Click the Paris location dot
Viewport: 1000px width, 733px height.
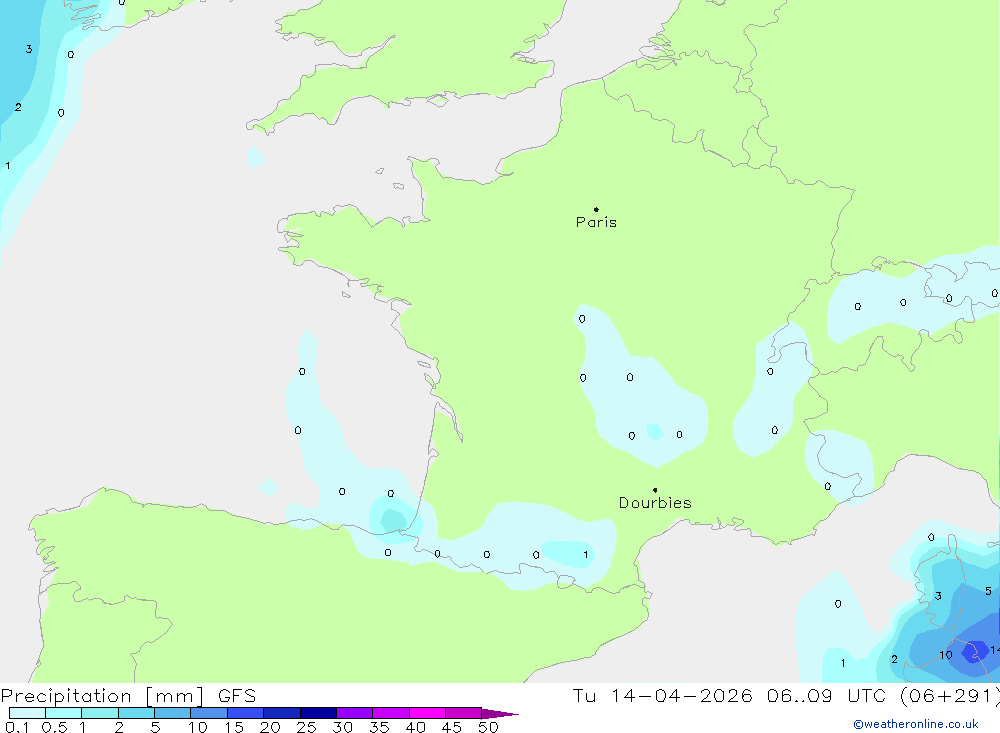coord(596,209)
